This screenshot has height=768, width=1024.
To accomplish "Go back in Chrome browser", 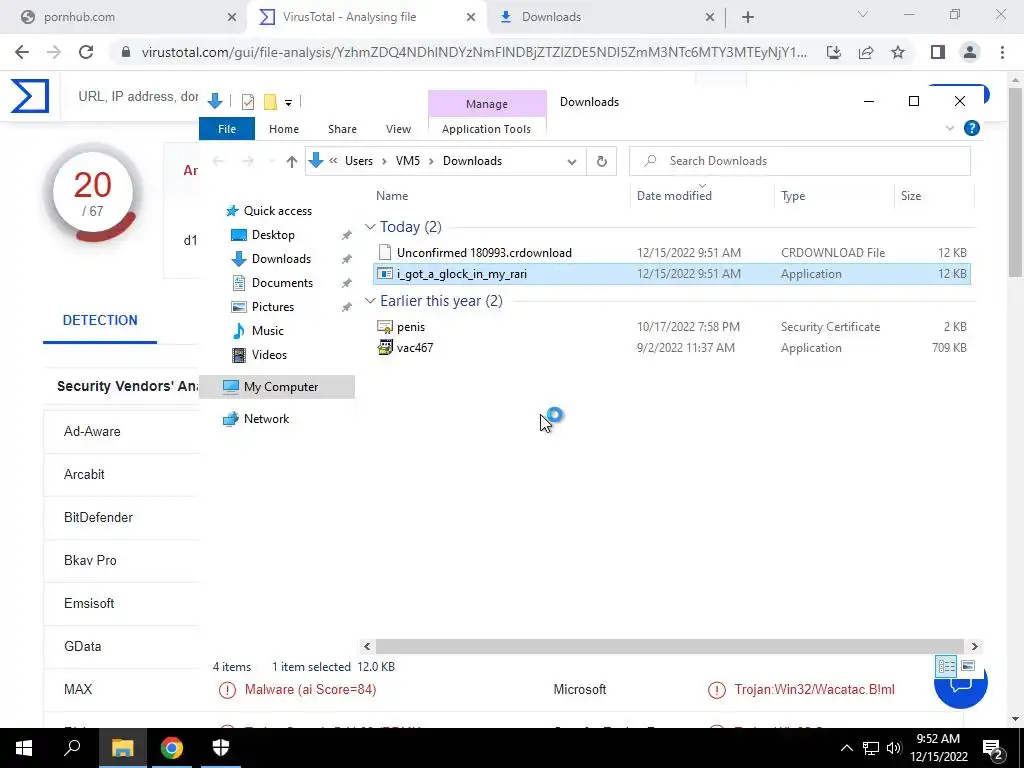I will click(x=22, y=52).
